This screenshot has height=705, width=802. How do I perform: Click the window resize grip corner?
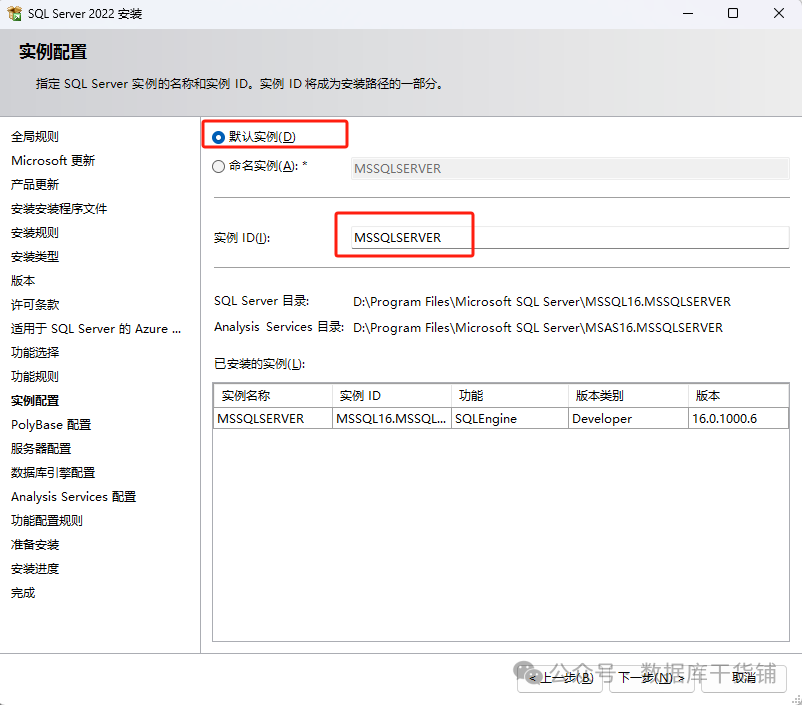coord(796,699)
